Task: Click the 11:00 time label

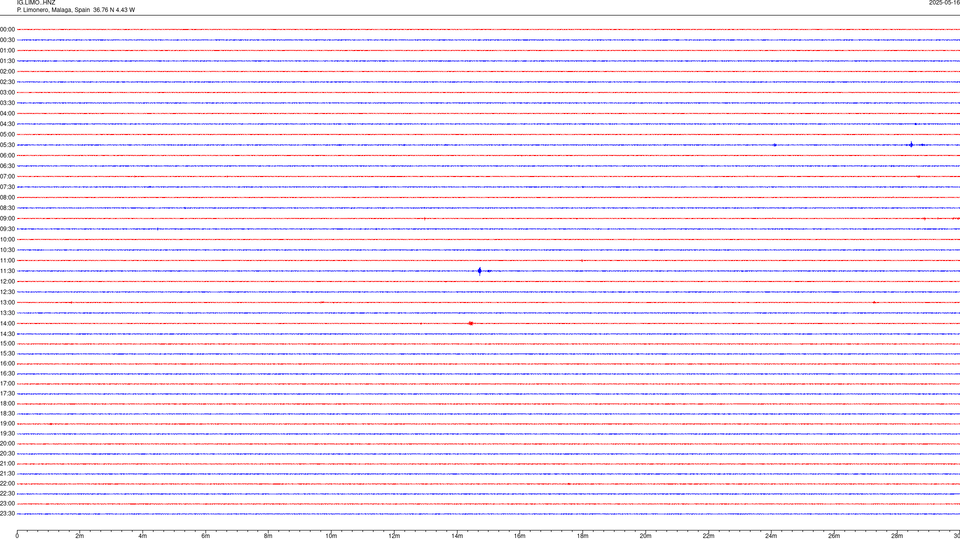Action: (x=7, y=261)
